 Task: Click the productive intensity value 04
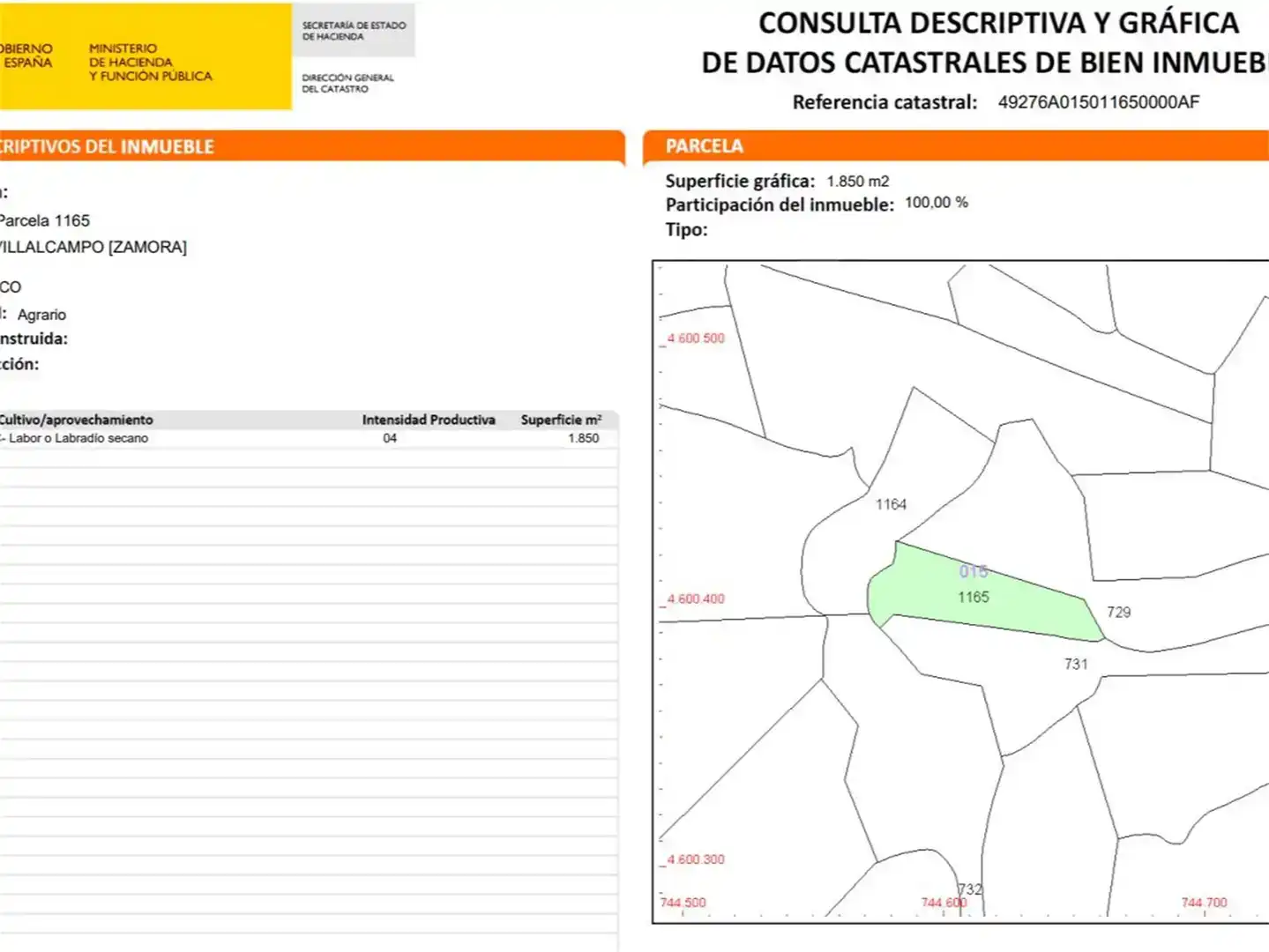pos(390,438)
